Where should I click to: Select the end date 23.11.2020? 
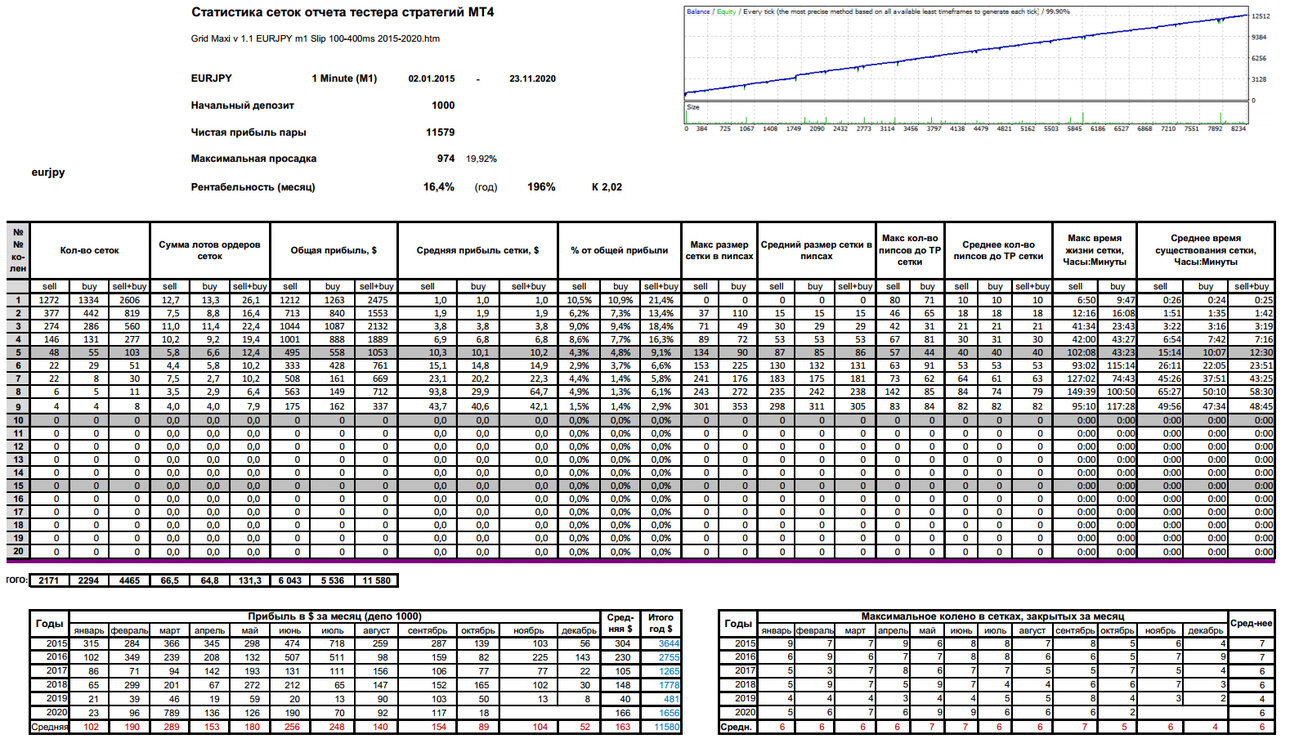point(532,78)
